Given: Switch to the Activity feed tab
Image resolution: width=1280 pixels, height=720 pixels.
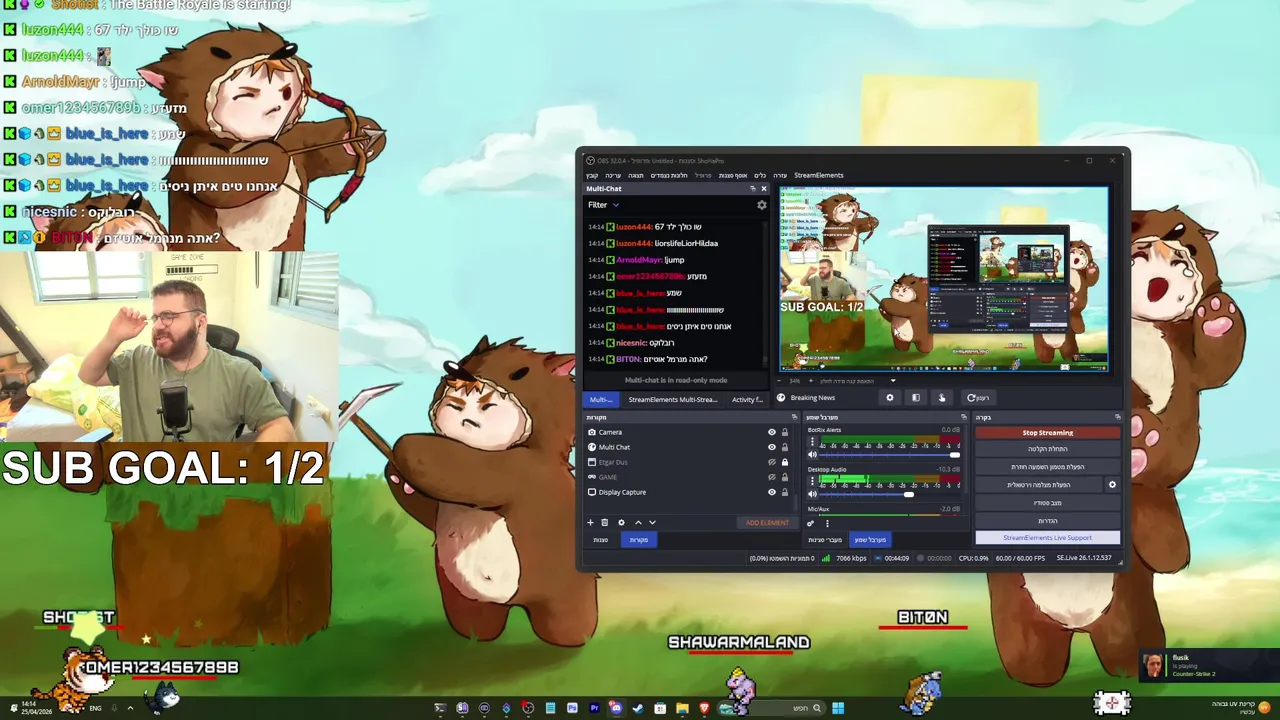Looking at the screenshot, I should (747, 399).
